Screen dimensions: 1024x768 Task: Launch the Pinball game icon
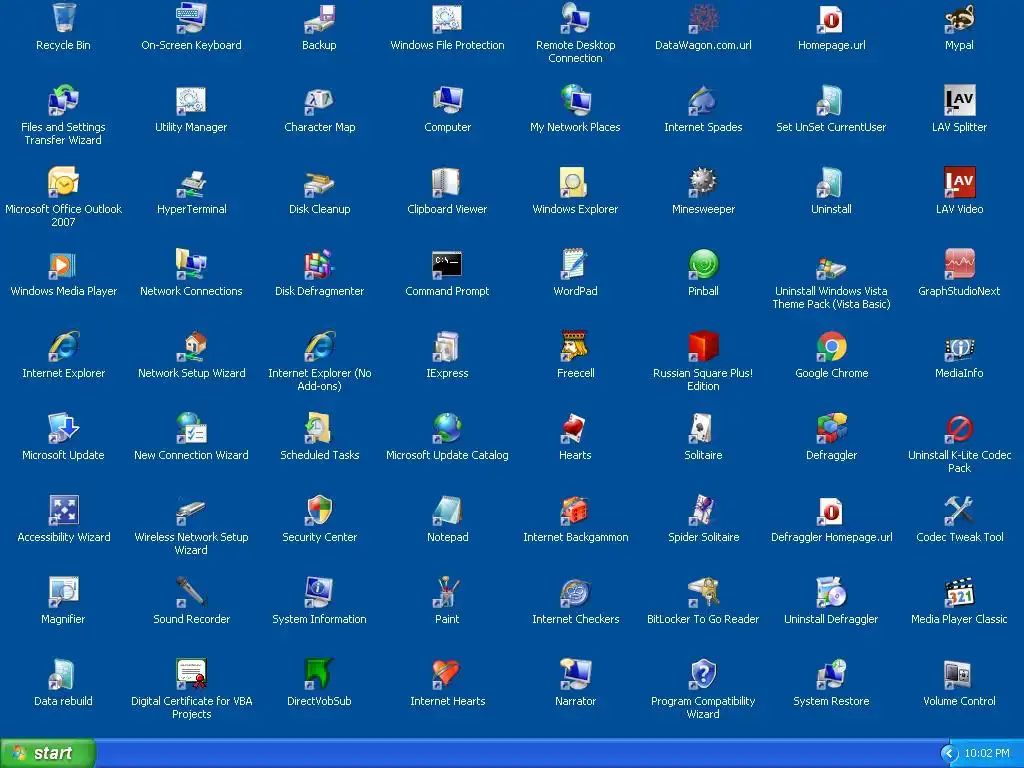[x=703, y=264]
